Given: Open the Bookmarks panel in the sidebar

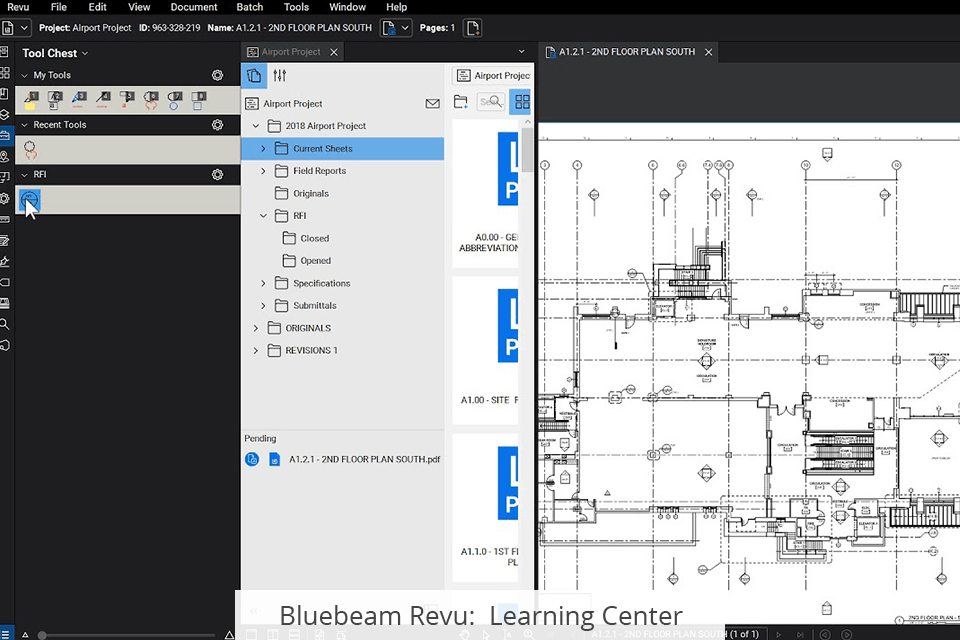Looking at the screenshot, I should point(4,94).
